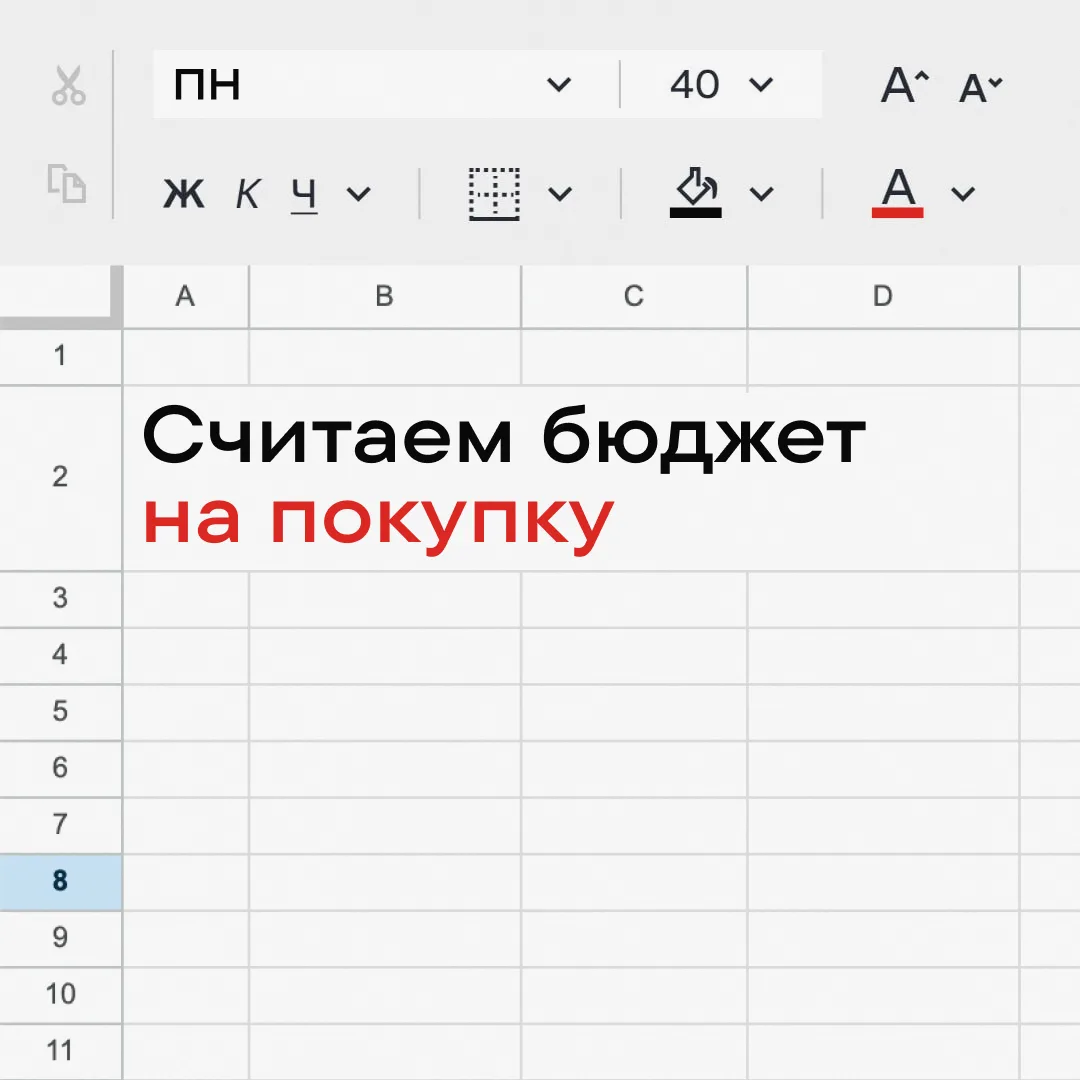Select row 2 header

tap(61, 477)
